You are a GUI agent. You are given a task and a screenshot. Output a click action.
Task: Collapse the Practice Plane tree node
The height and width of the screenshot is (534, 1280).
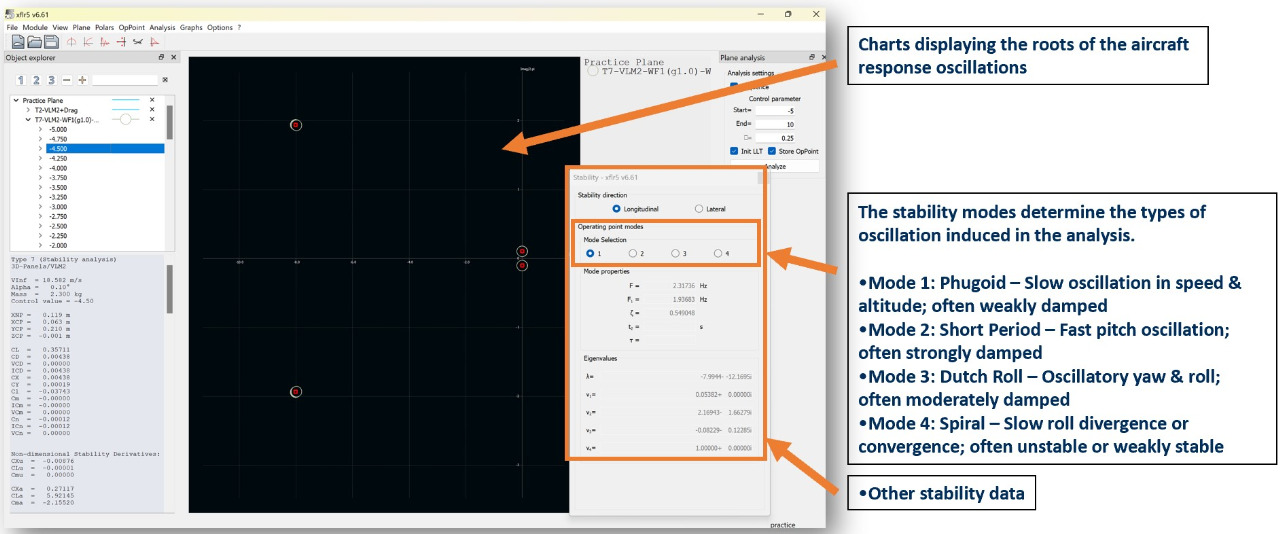(x=16, y=101)
